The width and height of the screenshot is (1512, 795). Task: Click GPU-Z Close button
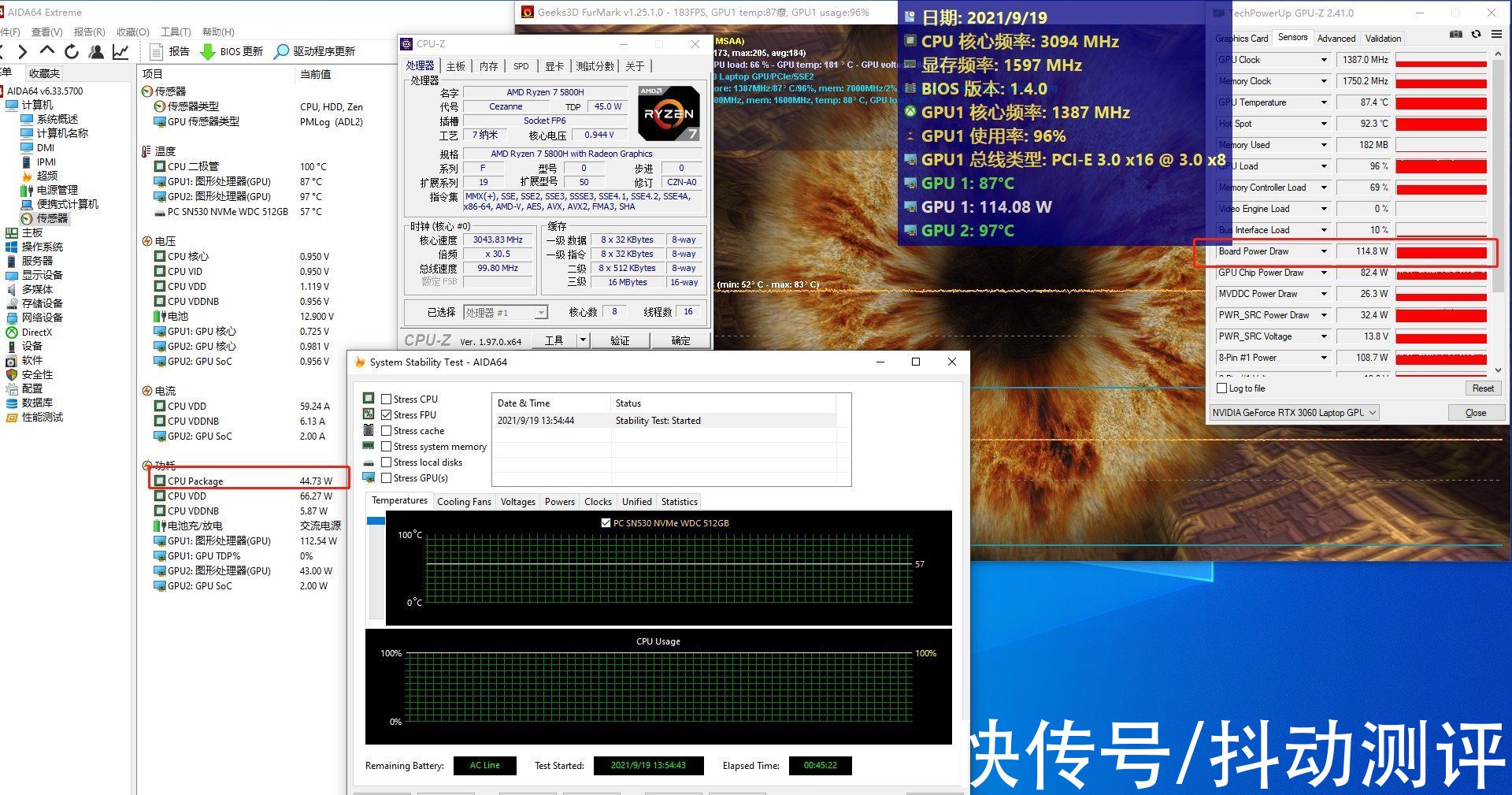pos(1476,413)
